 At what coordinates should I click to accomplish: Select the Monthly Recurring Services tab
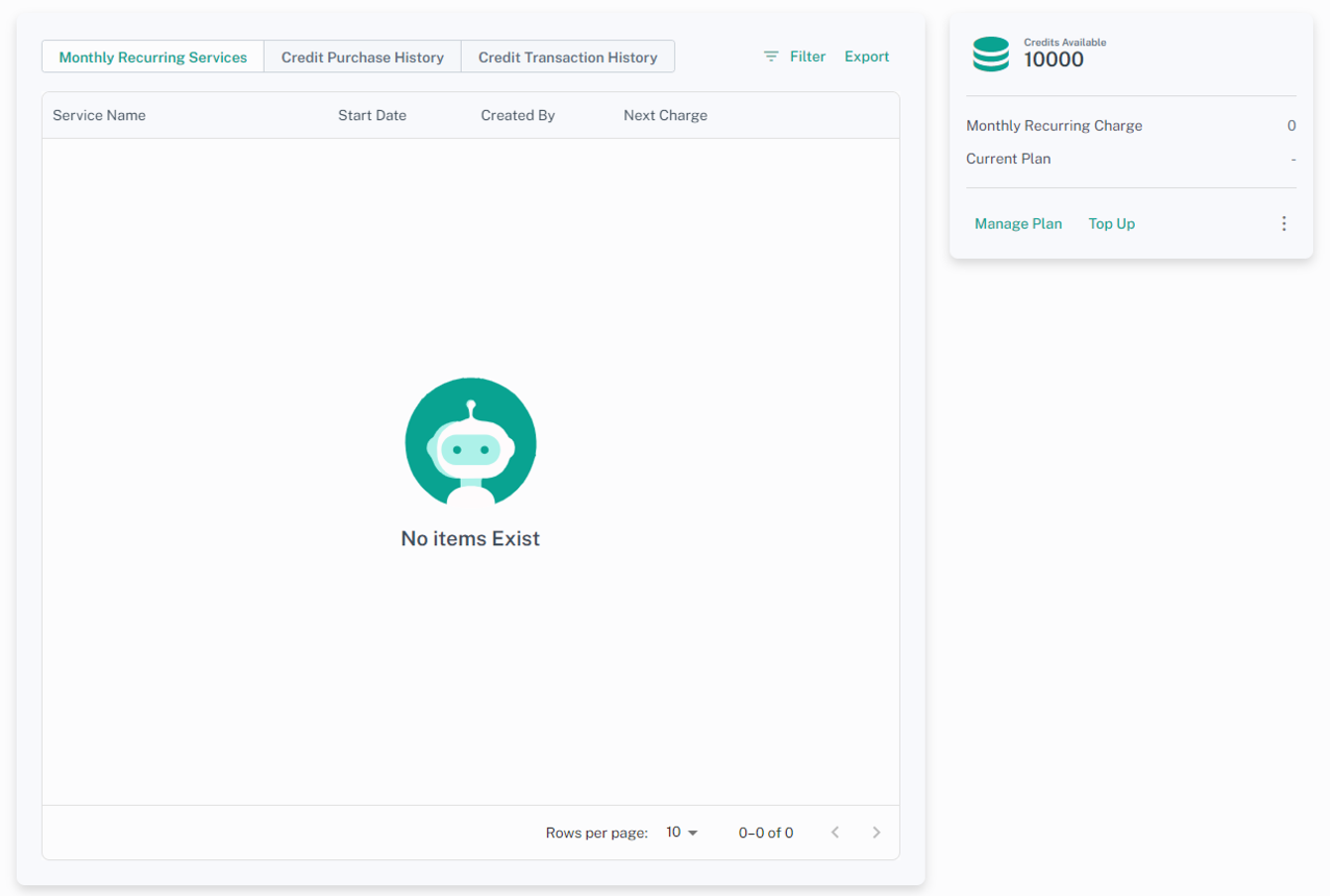tap(153, 57)
